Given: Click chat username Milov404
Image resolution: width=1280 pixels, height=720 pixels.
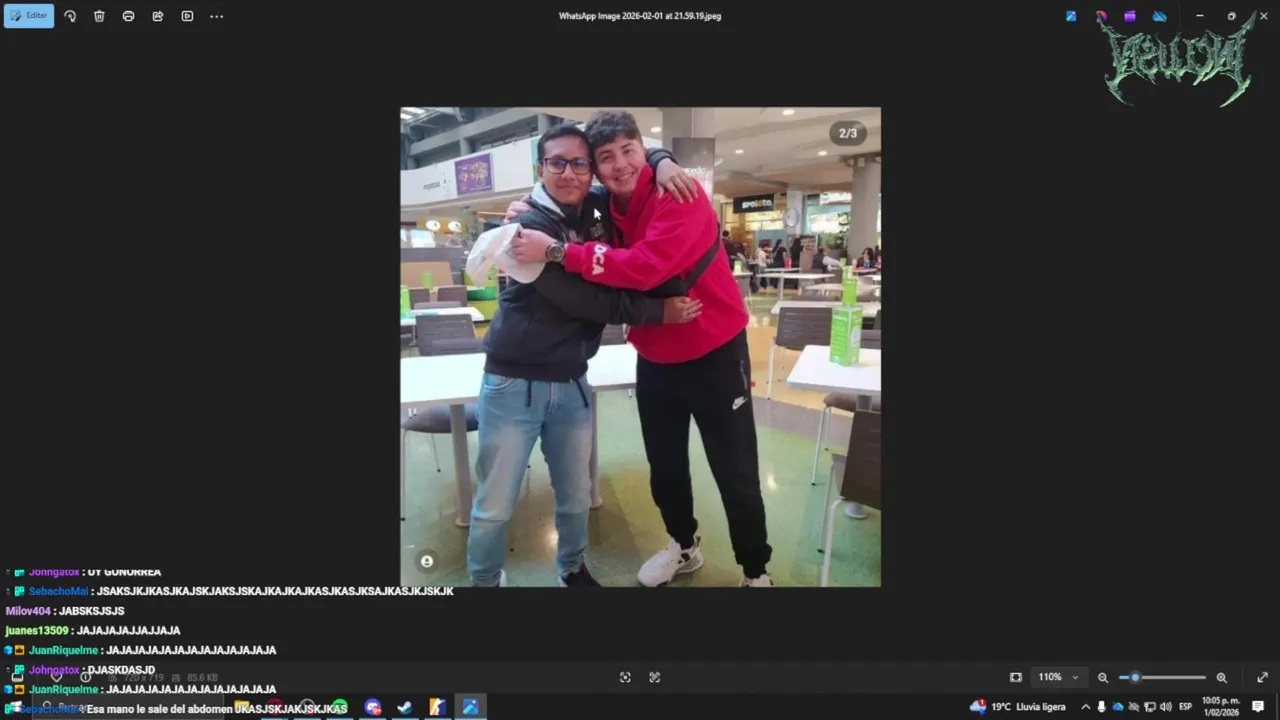Looking at the screenshot, I should (28, 611).
